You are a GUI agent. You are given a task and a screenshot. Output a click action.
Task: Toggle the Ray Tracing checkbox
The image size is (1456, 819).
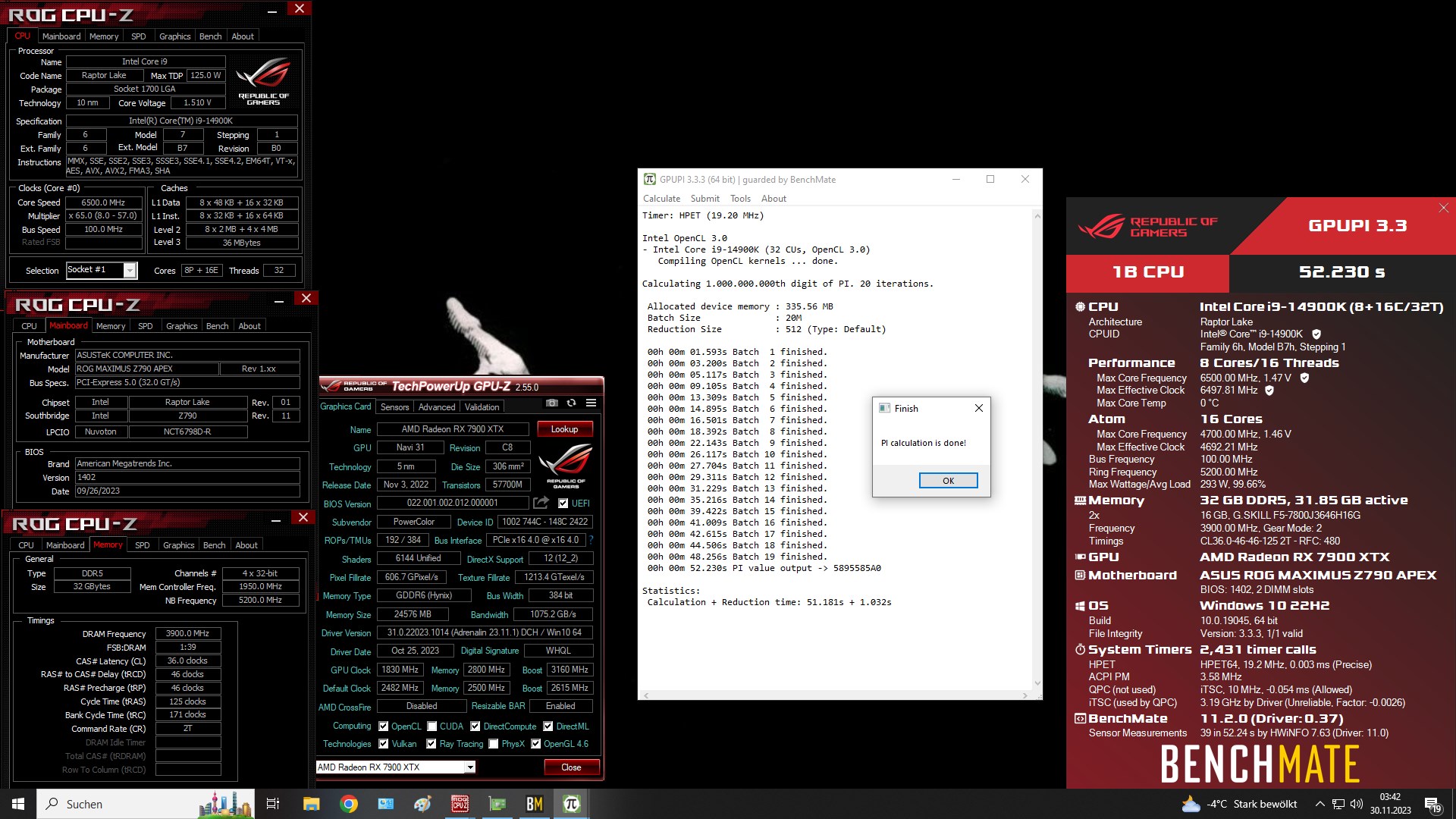(431, 744)
